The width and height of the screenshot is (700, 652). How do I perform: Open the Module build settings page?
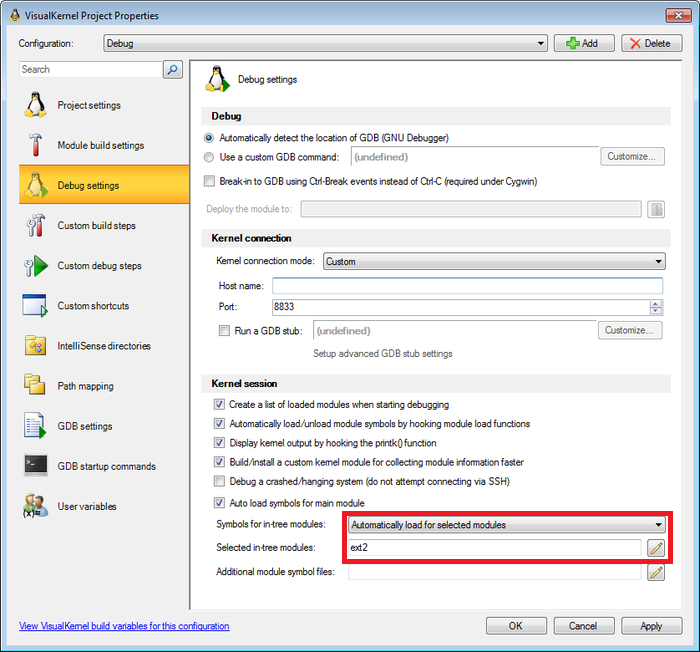click(x=104, y=145)
